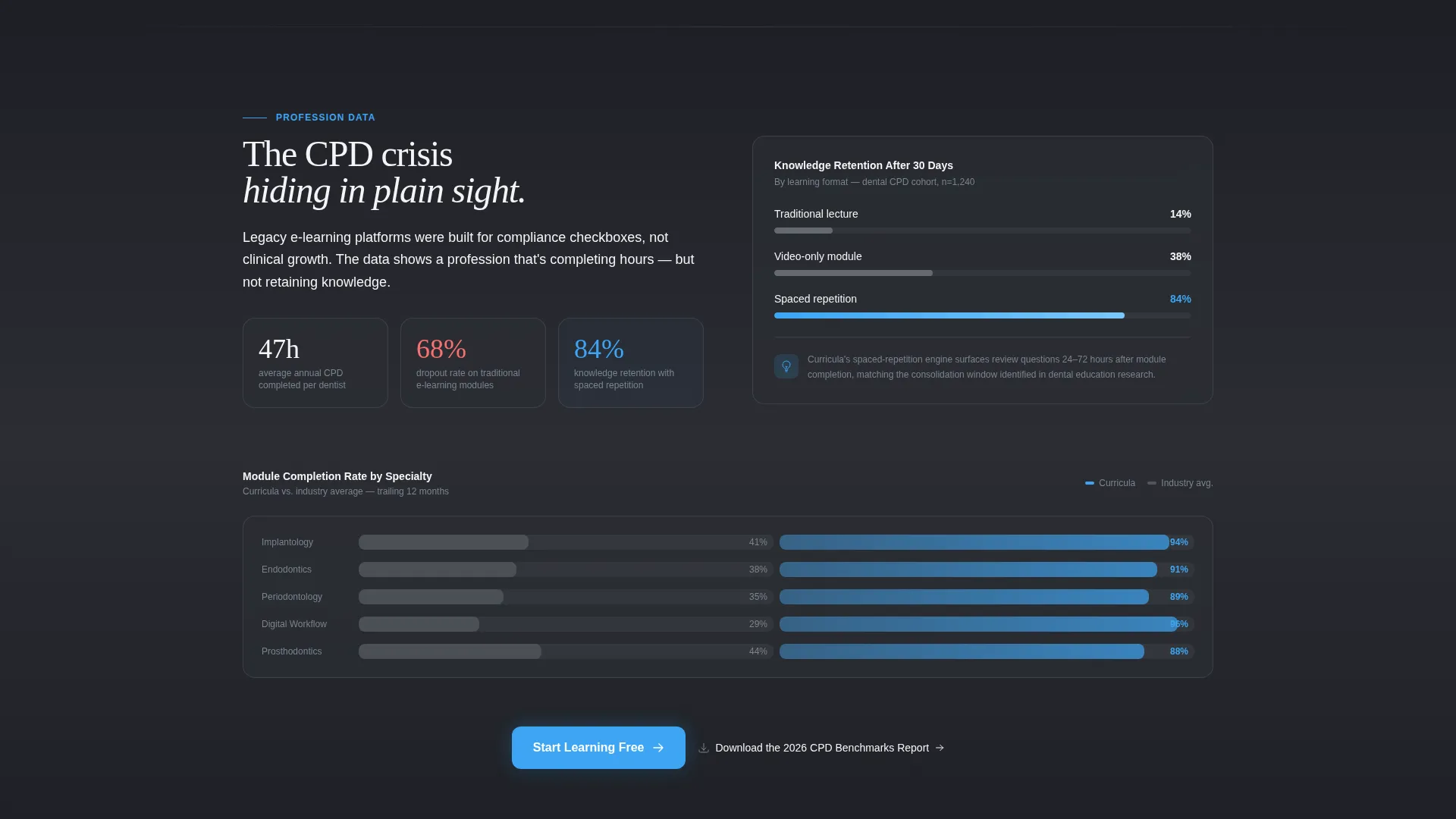Click the Prosthodontics industry average 44% bar
Viewport: 1456px width, 819px height.
coord(566,651)
